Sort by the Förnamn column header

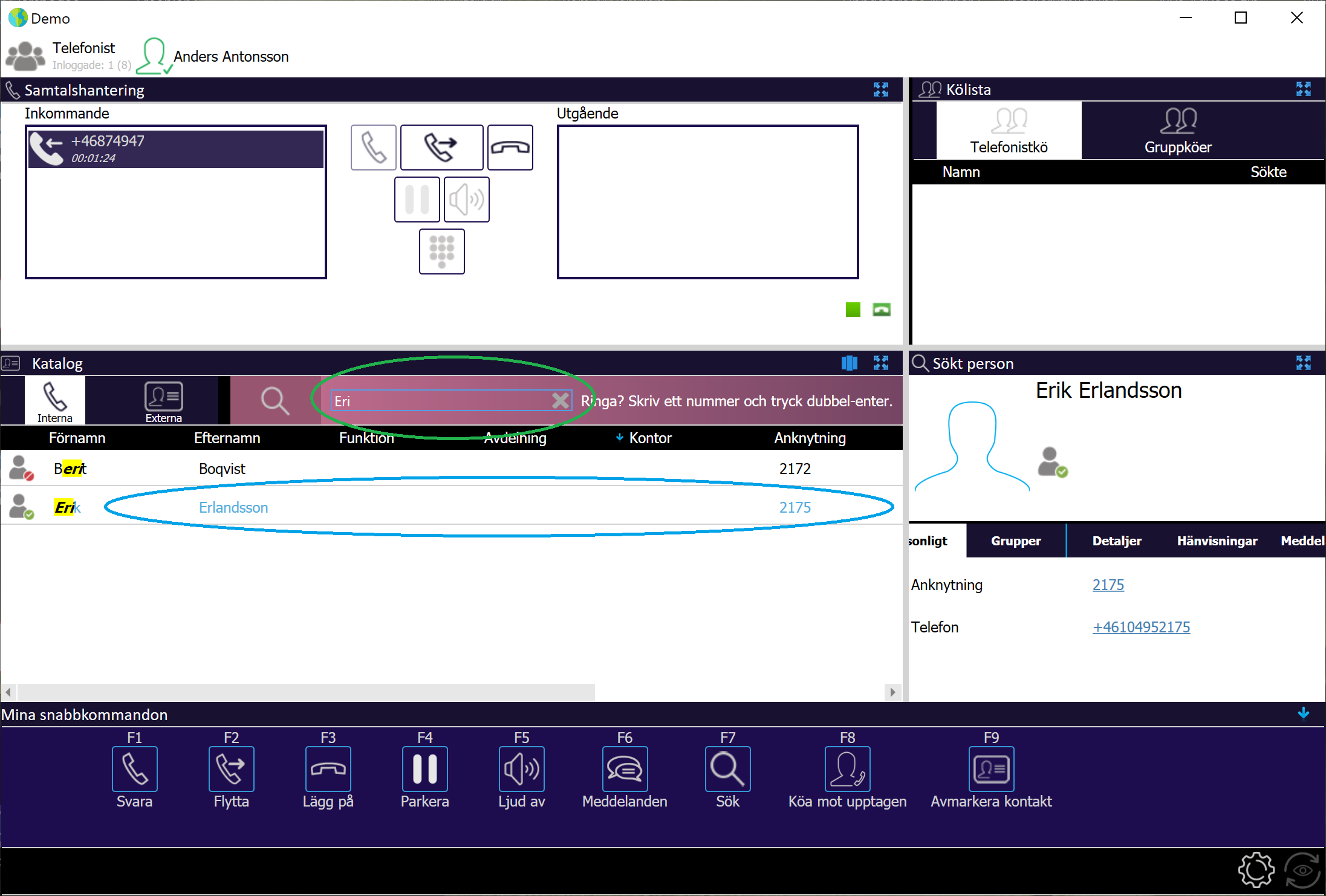[77, 438]
